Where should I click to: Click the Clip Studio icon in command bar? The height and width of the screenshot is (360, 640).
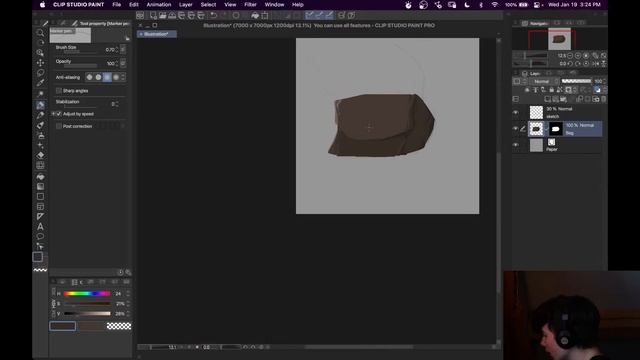tap(140, 16)
